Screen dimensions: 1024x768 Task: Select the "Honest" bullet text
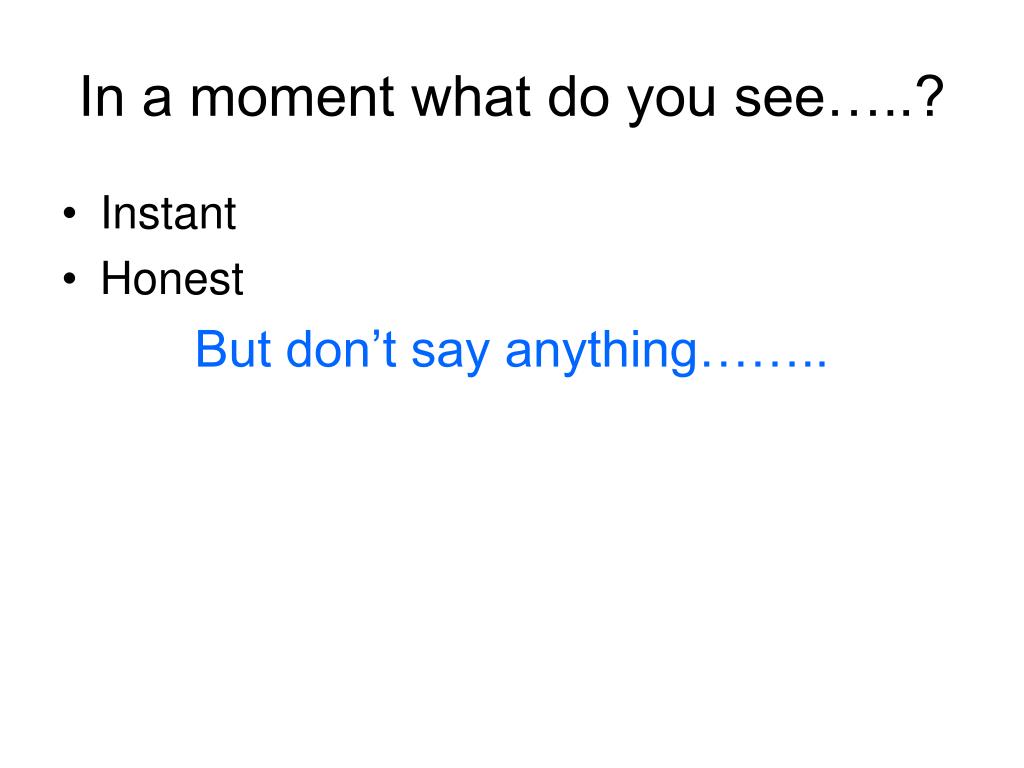(172, 279)
